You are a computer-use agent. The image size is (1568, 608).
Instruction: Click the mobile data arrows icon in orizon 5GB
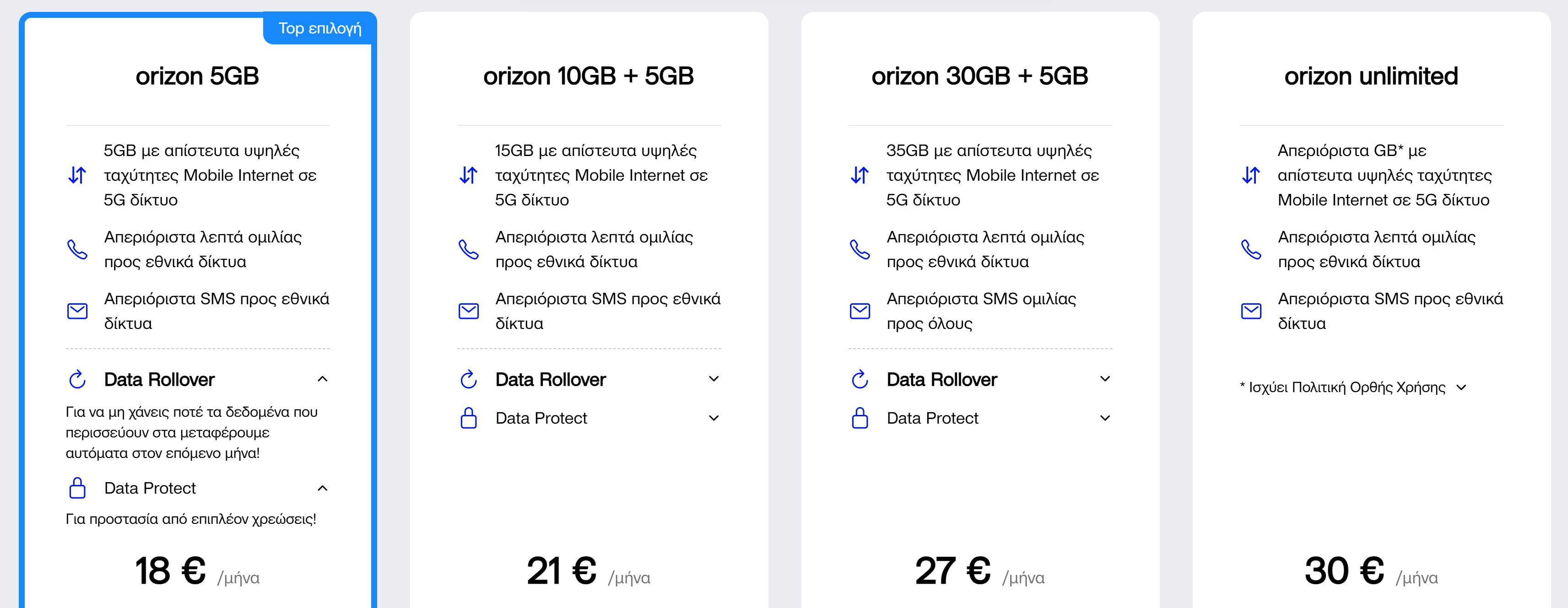click(77, 175)
